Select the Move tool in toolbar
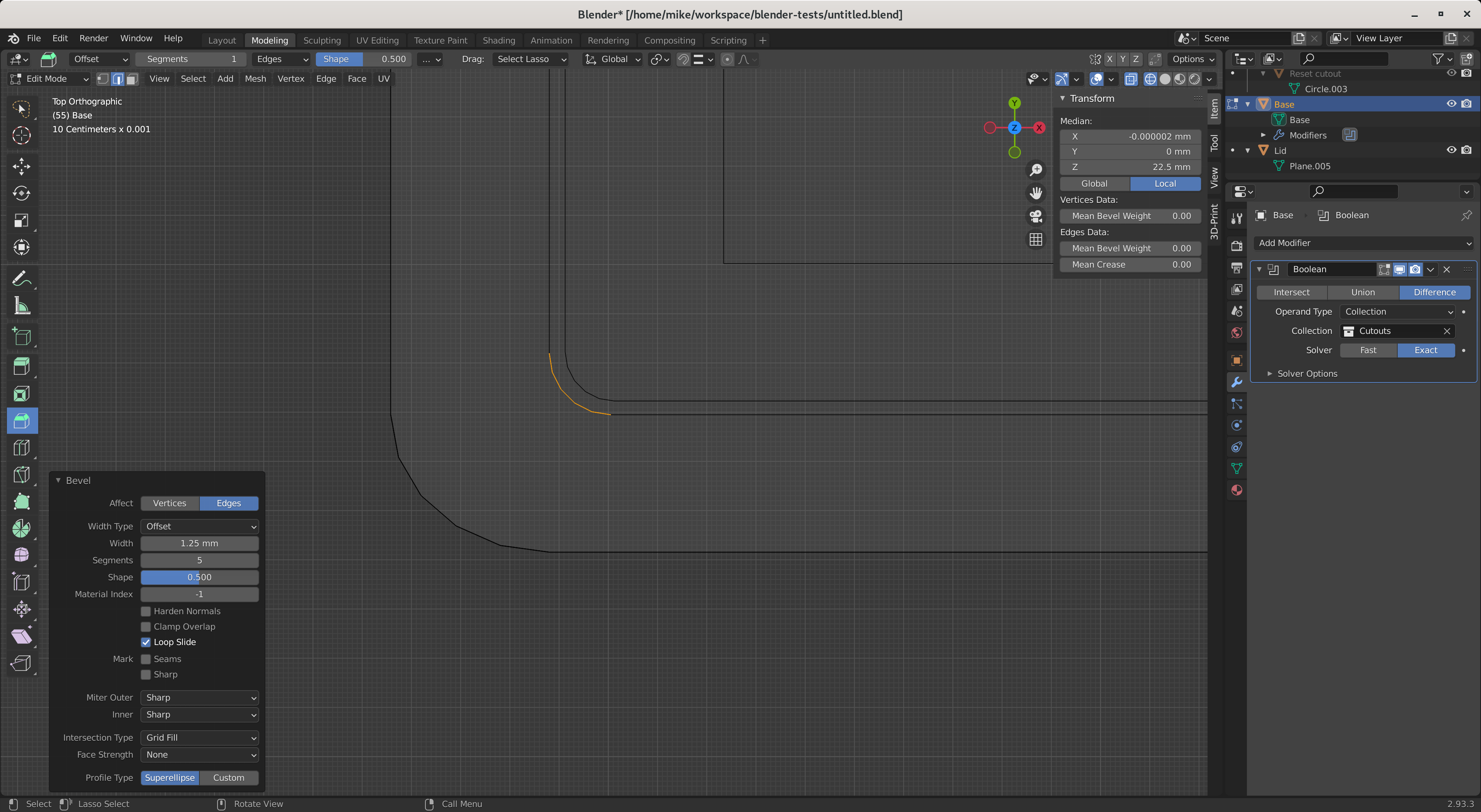Screen dimensions: 1481x812 (x=21, y=167)
